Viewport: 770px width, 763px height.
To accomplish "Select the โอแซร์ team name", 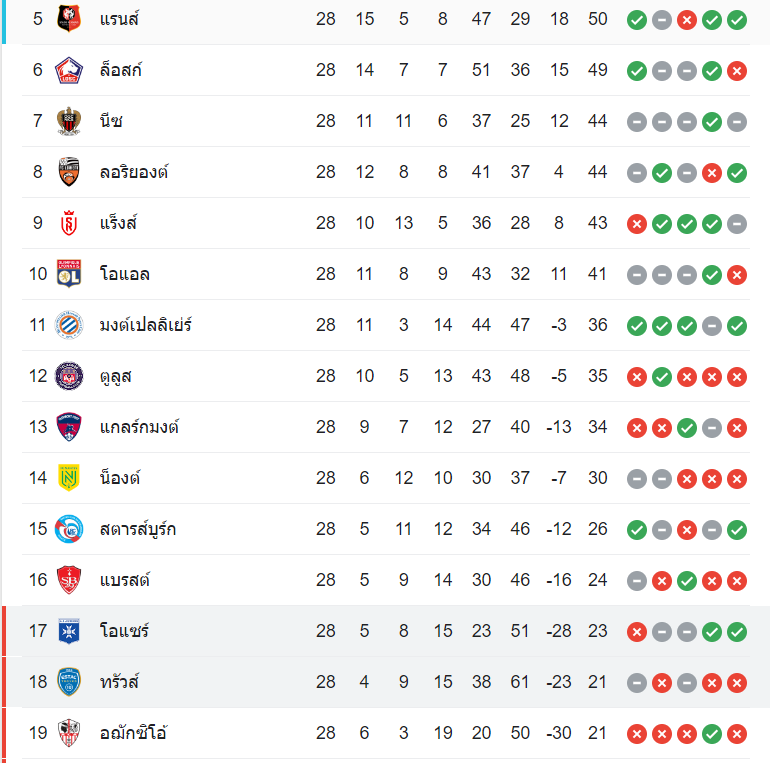I will (125, 631).
